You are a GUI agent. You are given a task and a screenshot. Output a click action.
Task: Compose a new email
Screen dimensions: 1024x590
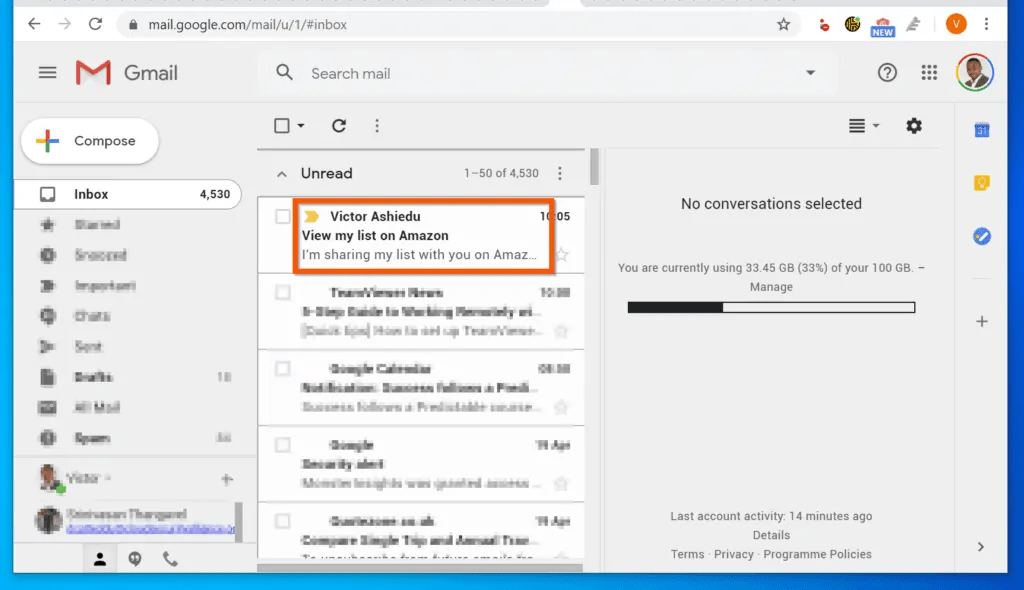(x=89, y=141)
